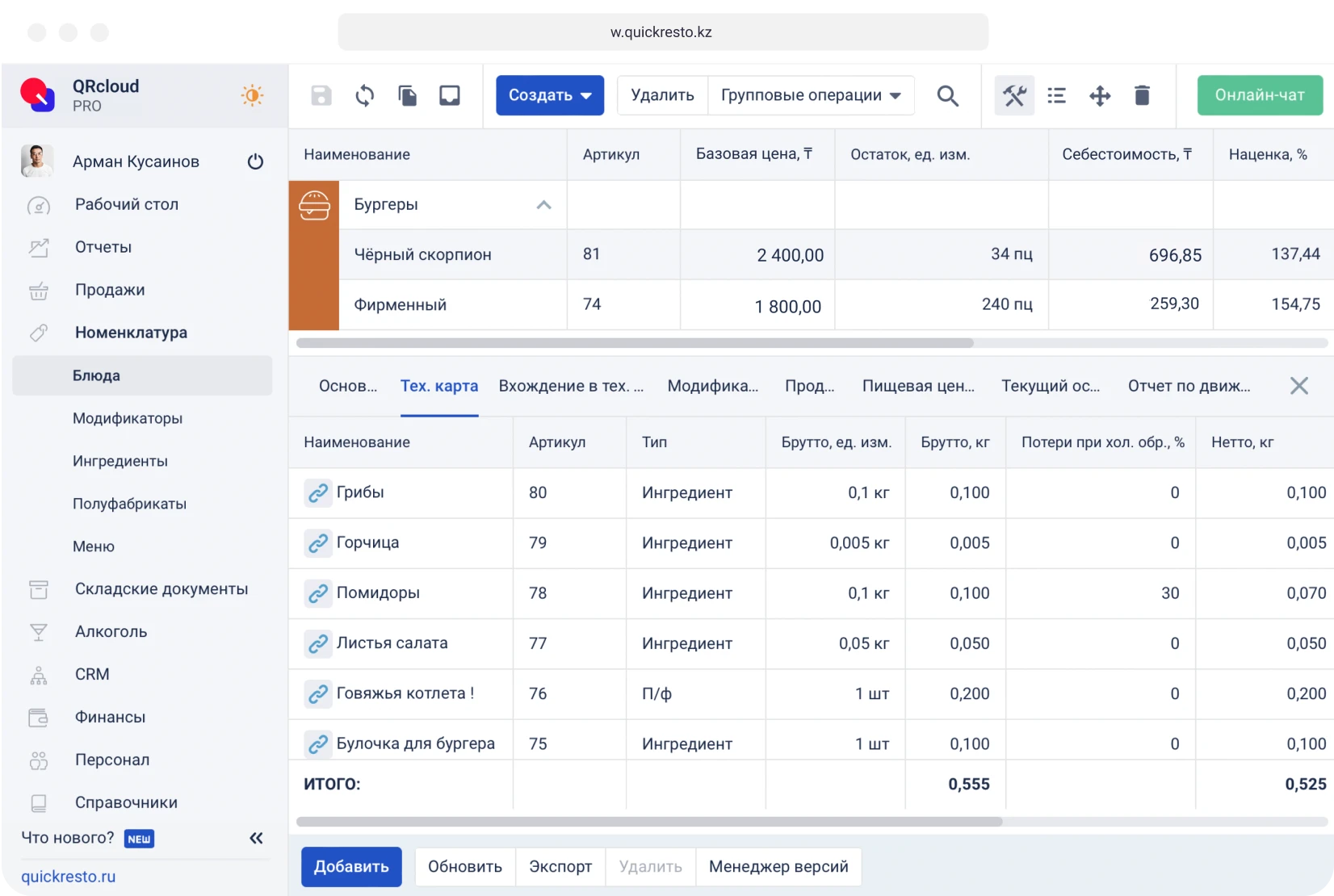This screenshot has width=1334, height=896.
Task: Click the move arrows icon
Action: point(1099,95)
